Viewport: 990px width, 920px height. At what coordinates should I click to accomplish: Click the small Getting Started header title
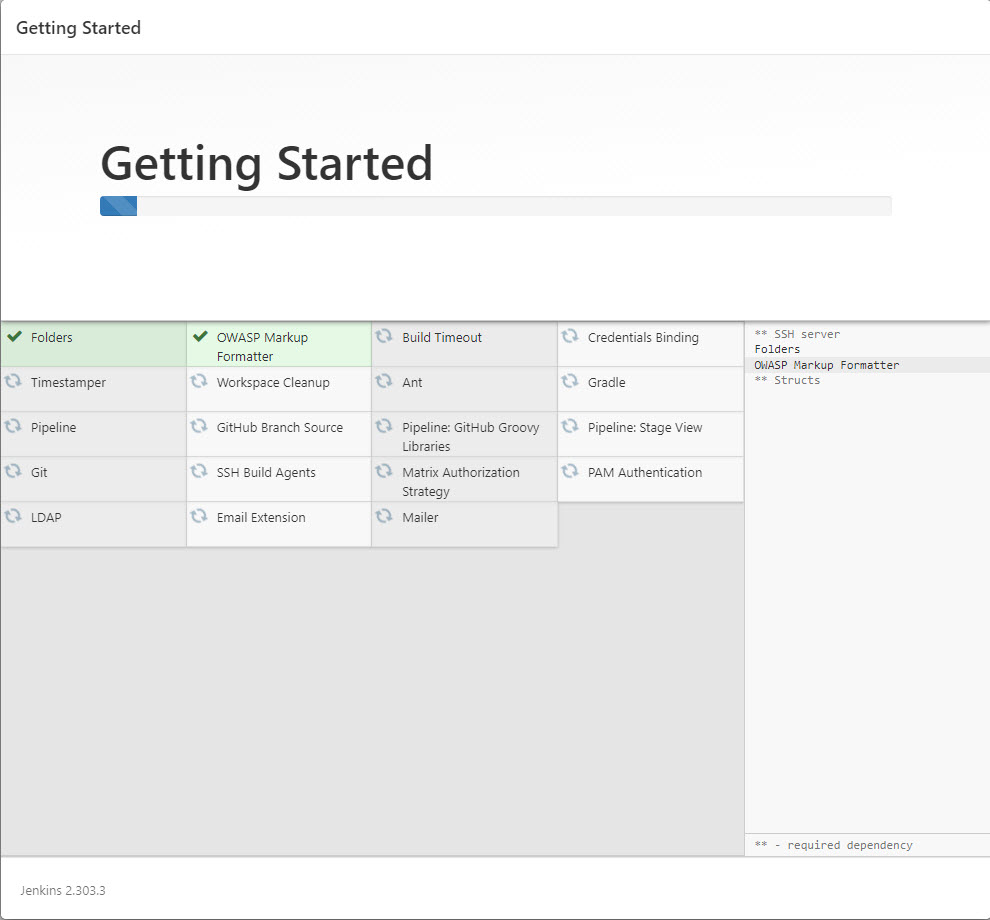click(78, 28)
